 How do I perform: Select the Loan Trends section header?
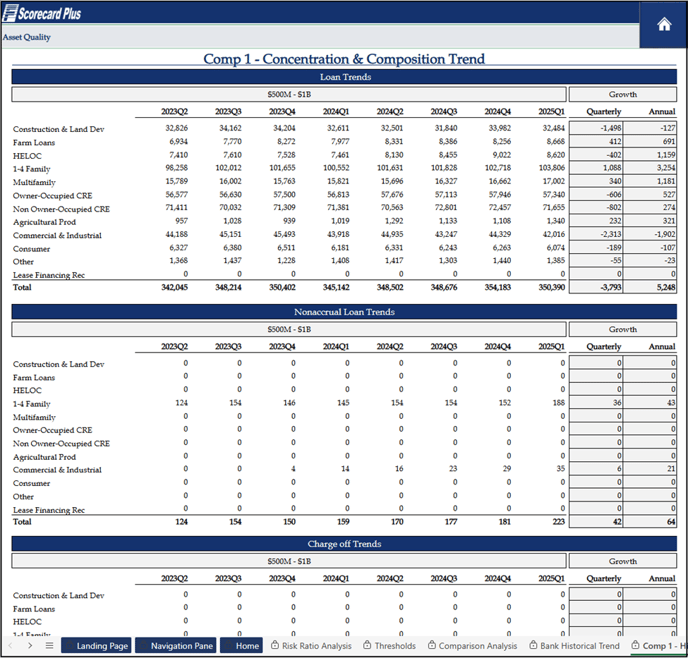click(x=344, y=77)
